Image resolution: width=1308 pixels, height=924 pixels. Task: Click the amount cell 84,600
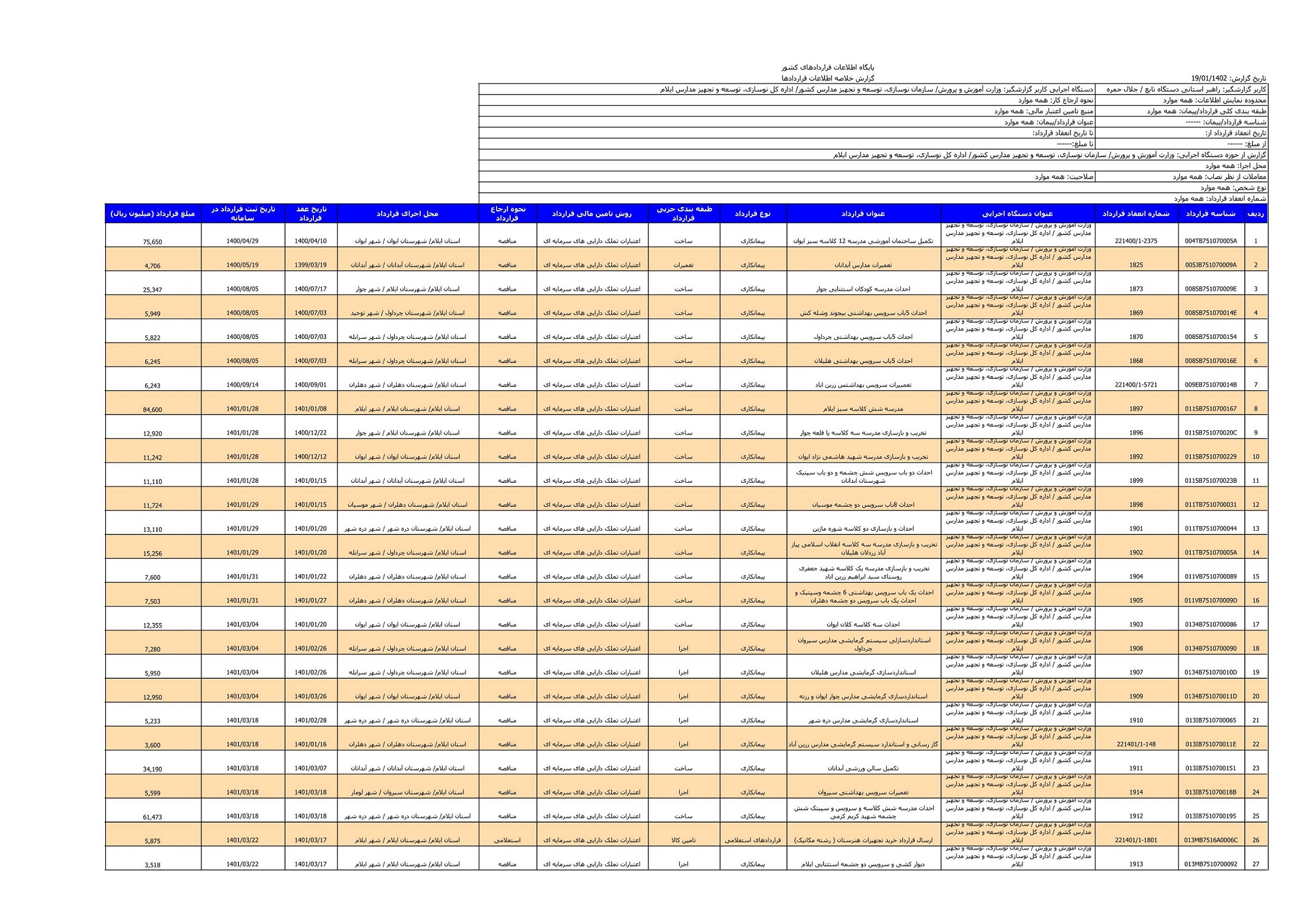[x=153, y=409]
